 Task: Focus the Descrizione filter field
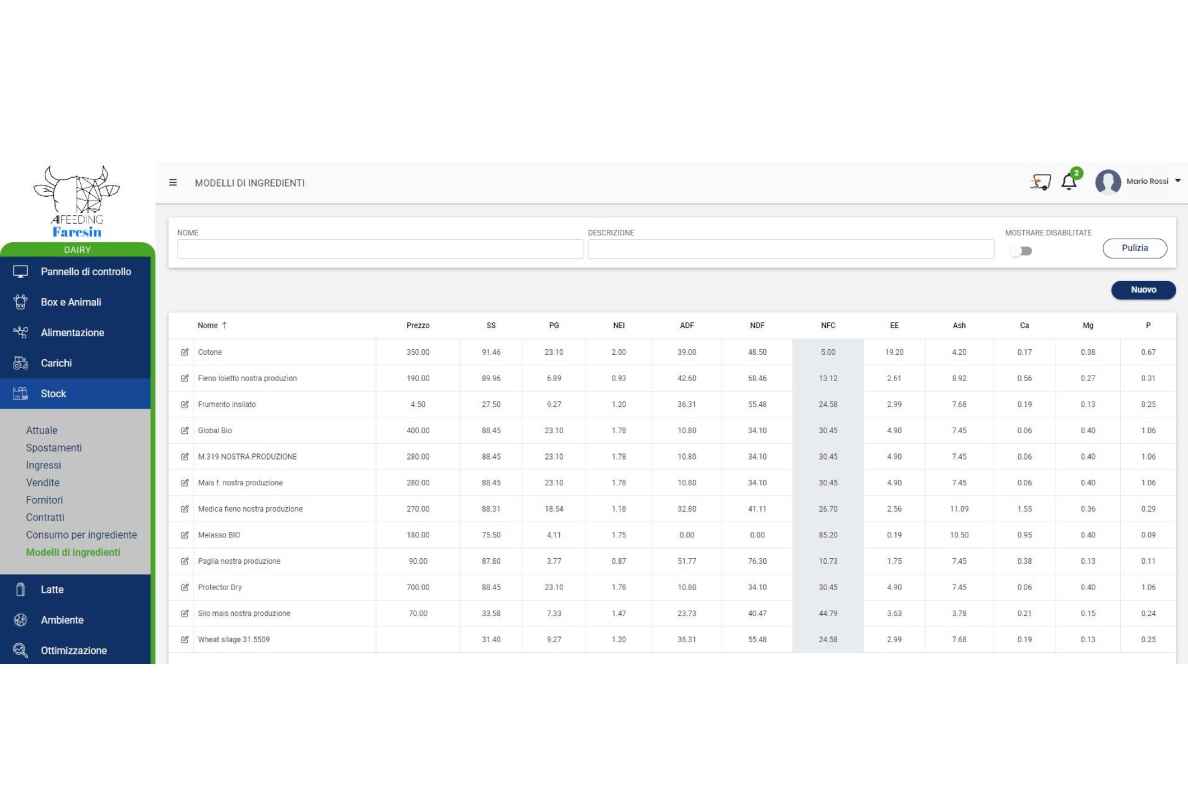click(x=791, y=249)
